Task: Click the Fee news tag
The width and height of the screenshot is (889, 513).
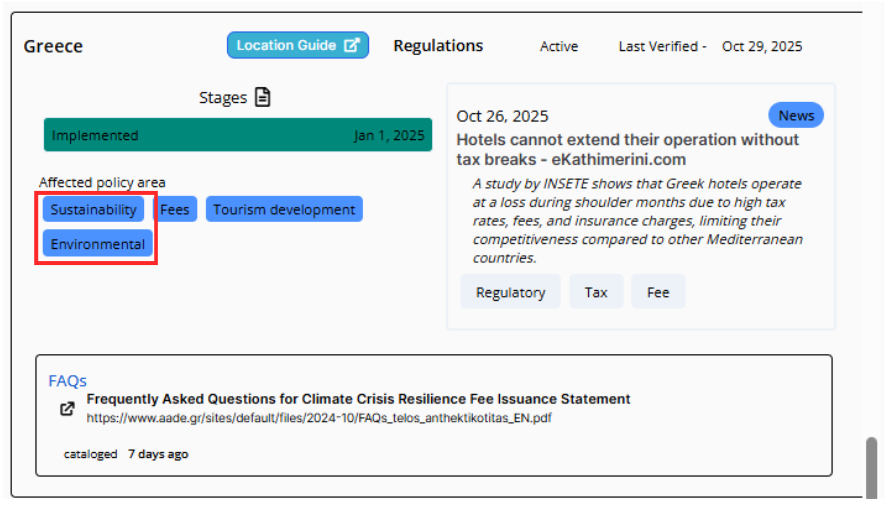Action: (658, 292)
